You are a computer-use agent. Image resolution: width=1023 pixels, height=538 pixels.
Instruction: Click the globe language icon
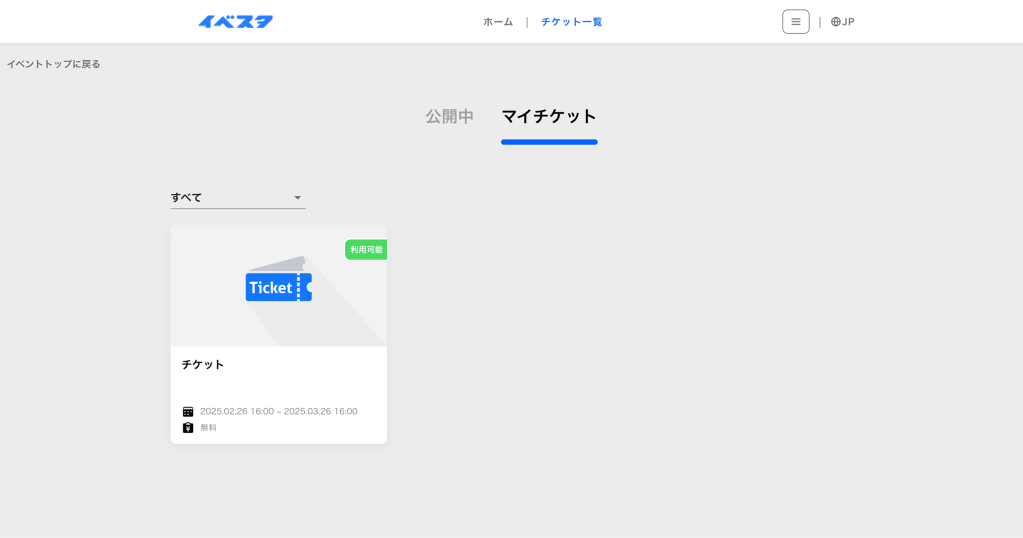836,22
